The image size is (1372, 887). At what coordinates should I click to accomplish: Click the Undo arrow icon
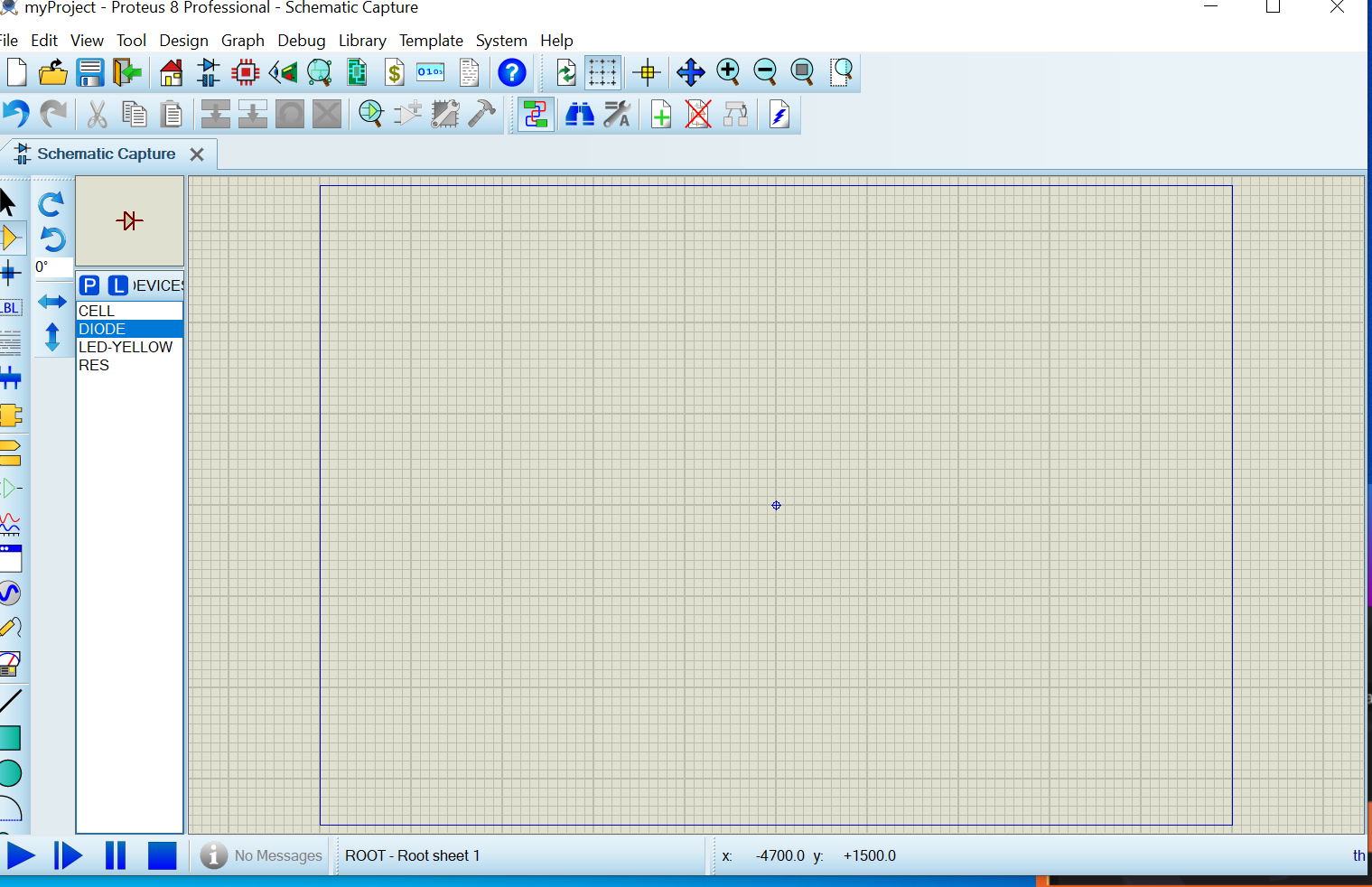coord(16,114)
